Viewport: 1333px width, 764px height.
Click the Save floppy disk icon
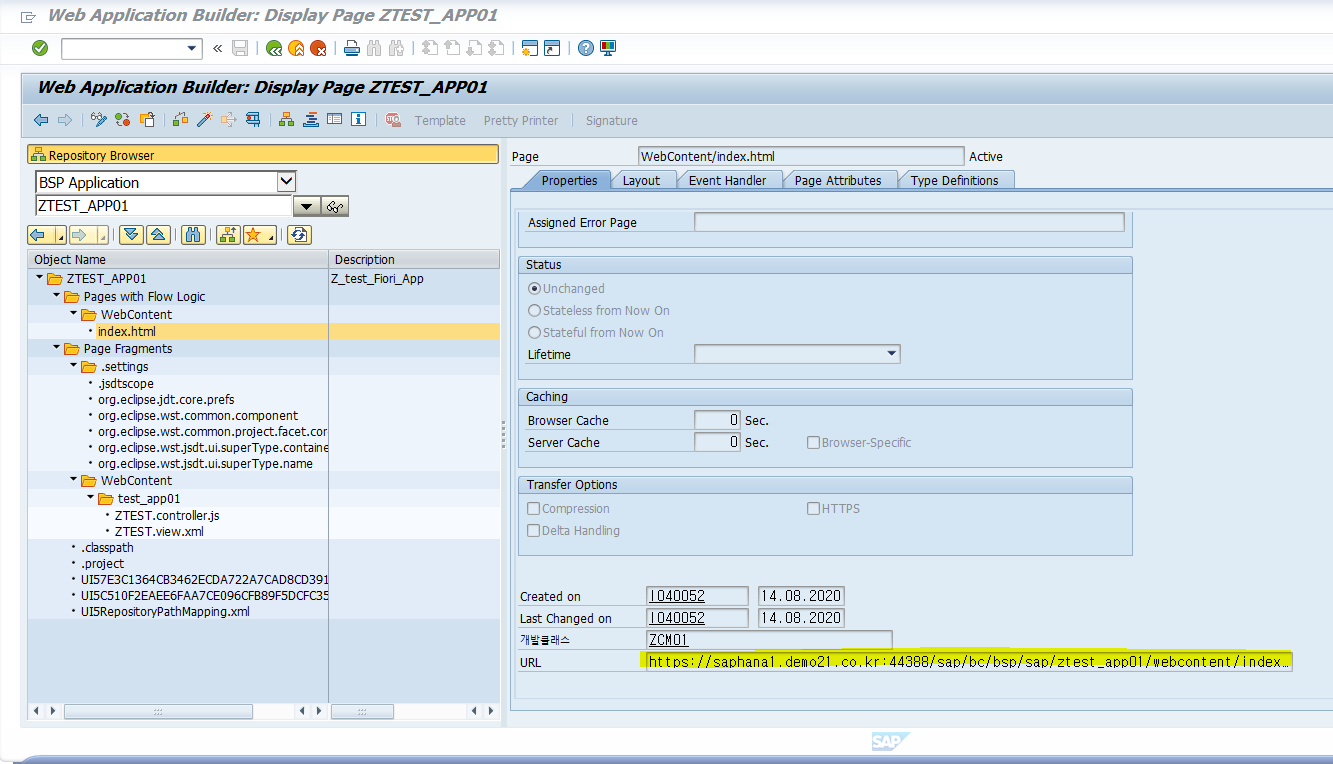click(x=240, y=48)
